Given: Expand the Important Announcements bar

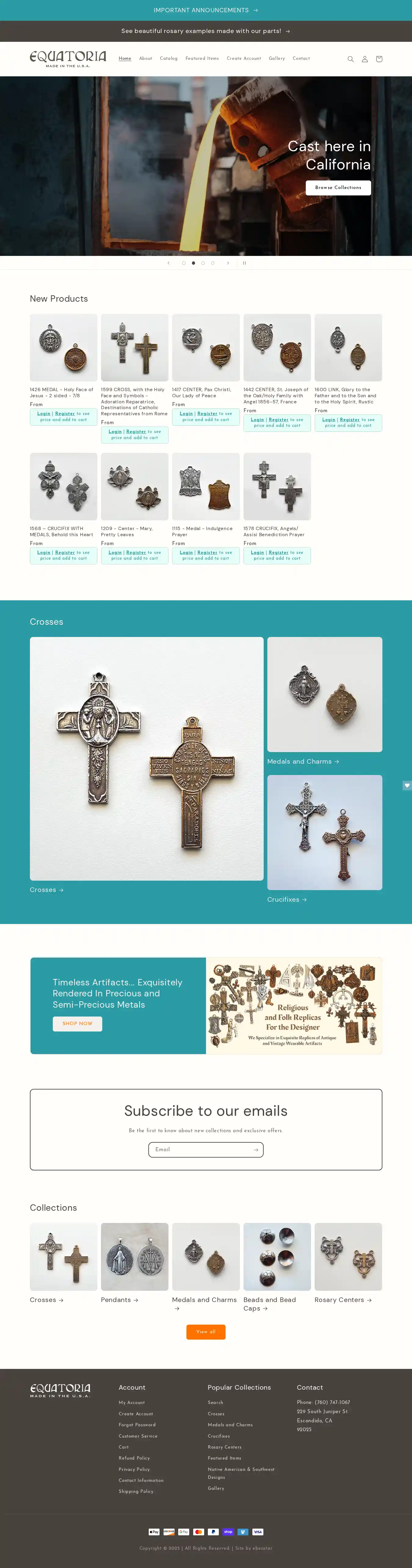Looking at the screenshot, I should (206, 10).
